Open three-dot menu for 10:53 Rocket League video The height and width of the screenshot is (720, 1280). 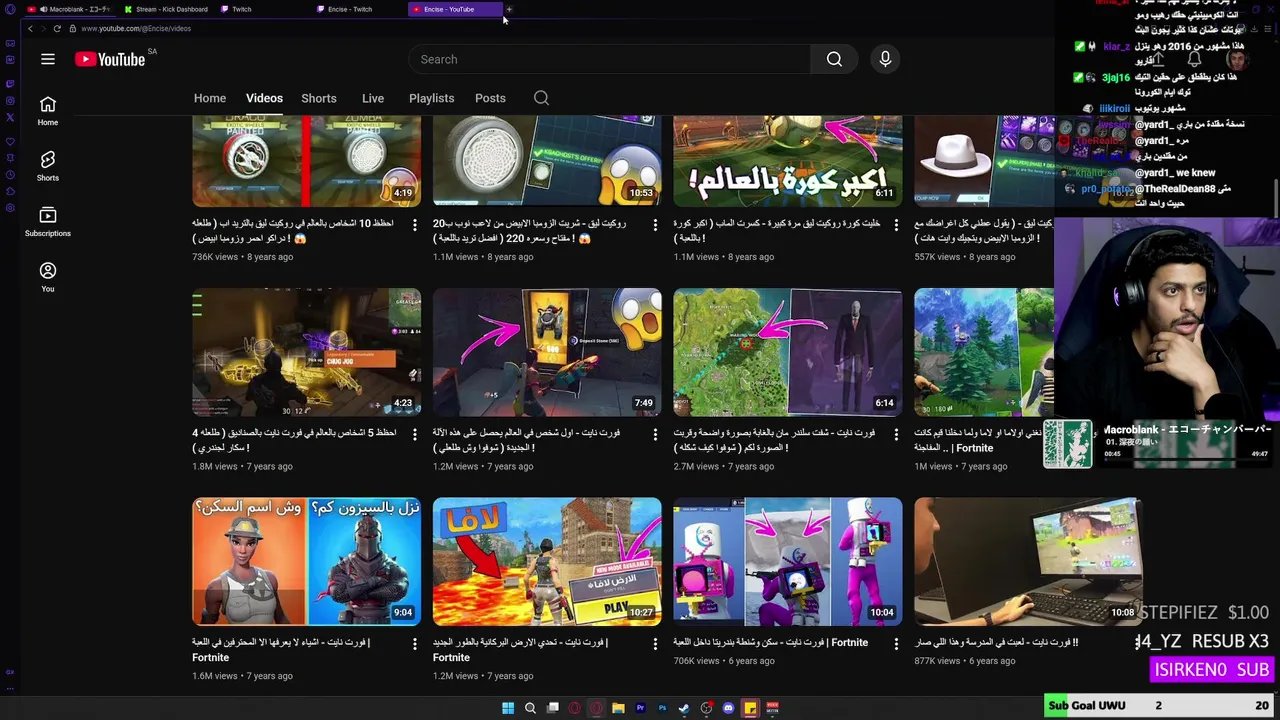(655, 225)
